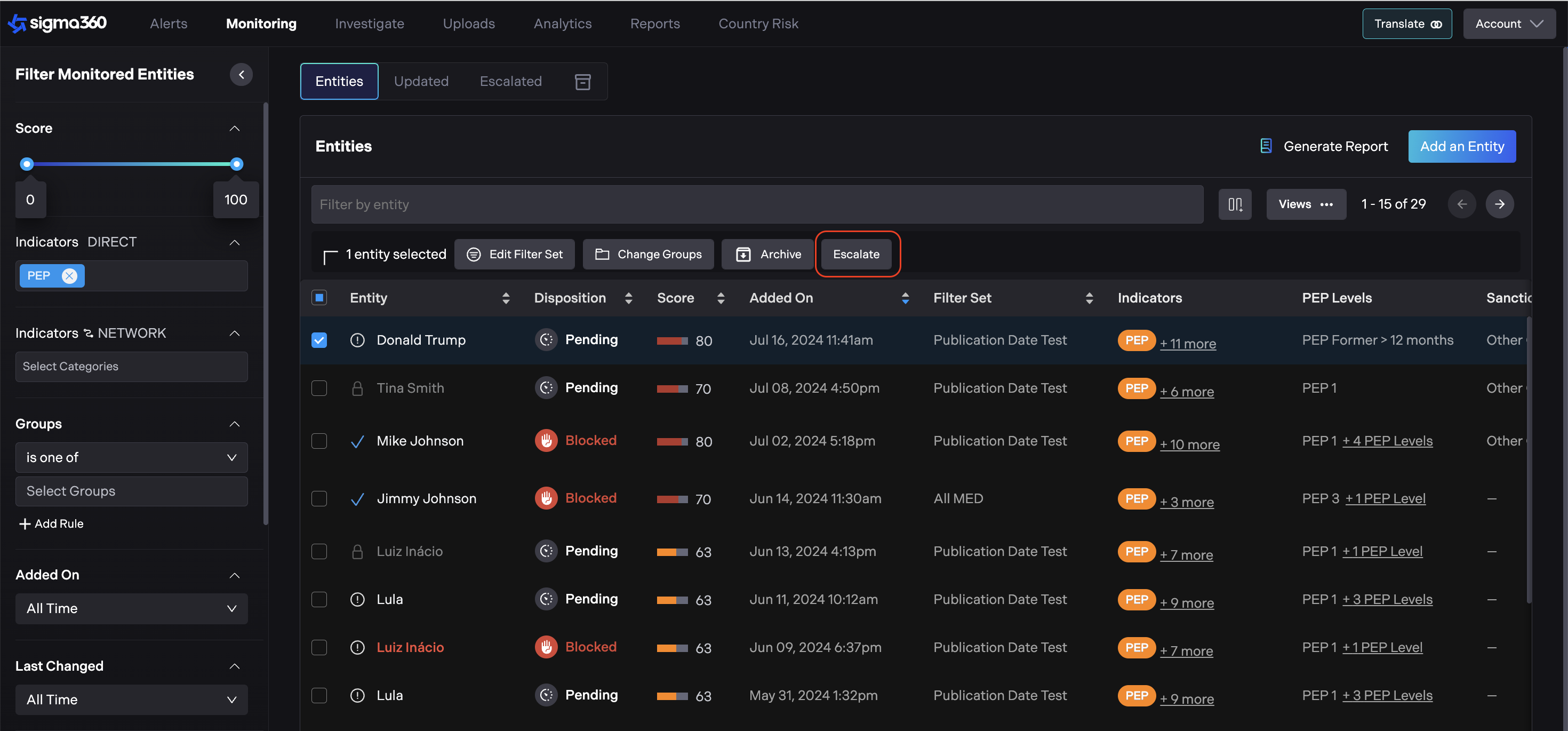
Task: Go to next page of entities
Action: click(x=1499, y=205)
